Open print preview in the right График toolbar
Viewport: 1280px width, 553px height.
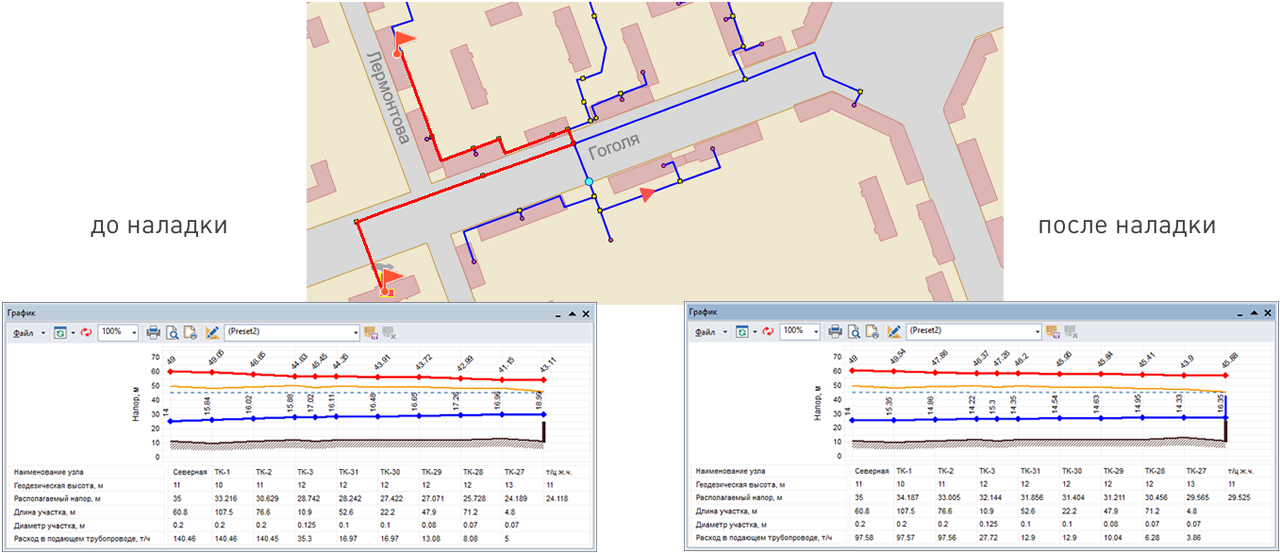[855, 331]
